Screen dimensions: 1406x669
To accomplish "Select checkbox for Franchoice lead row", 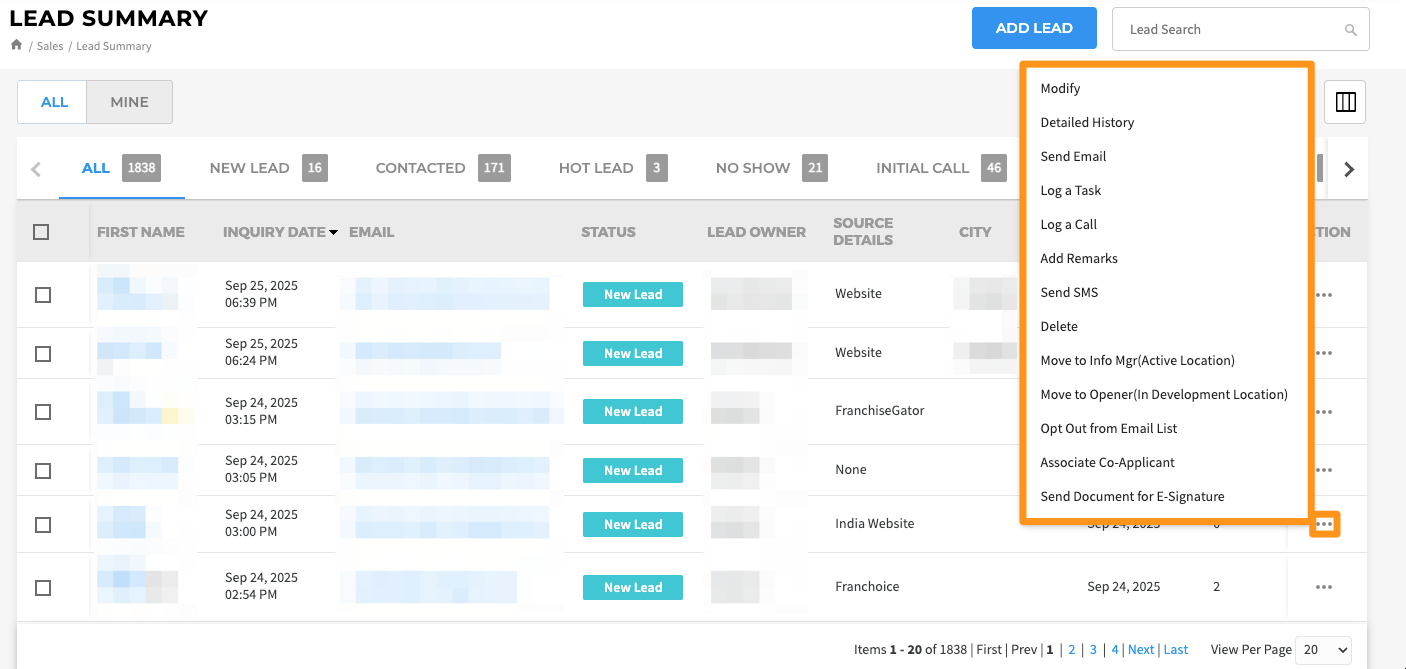I will (43, 588).
